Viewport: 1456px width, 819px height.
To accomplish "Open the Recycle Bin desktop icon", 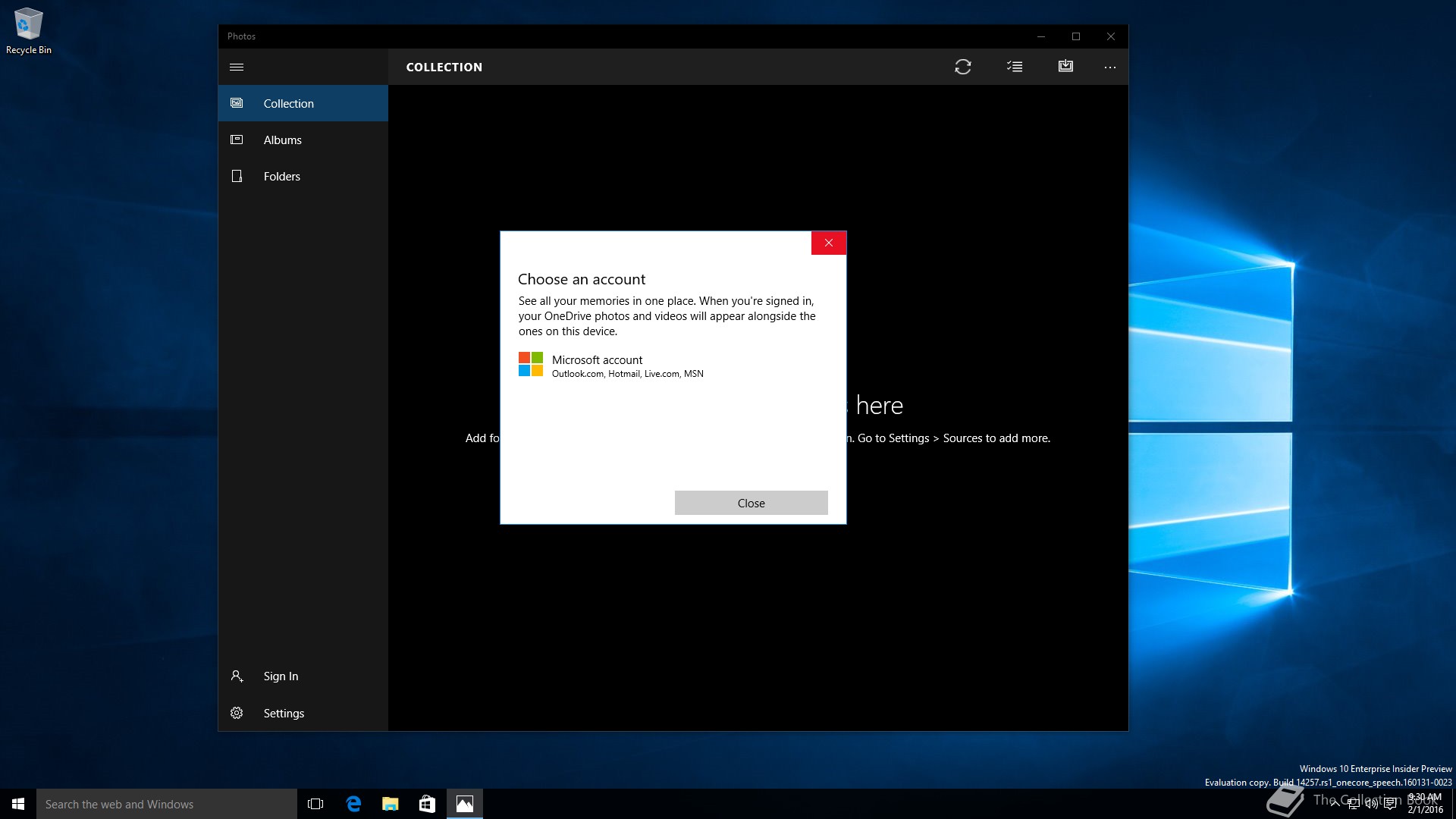I will [28, 30].
